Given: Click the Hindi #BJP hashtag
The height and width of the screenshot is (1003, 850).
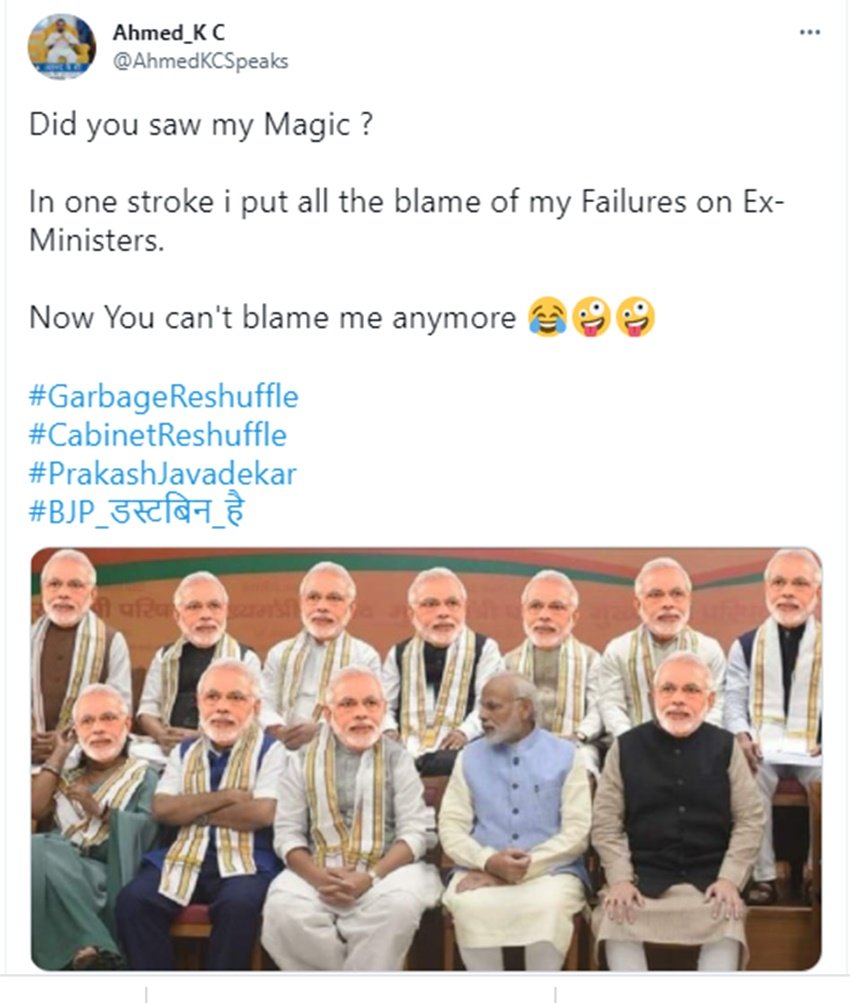Looking at the screenshot, I should 138,512.
